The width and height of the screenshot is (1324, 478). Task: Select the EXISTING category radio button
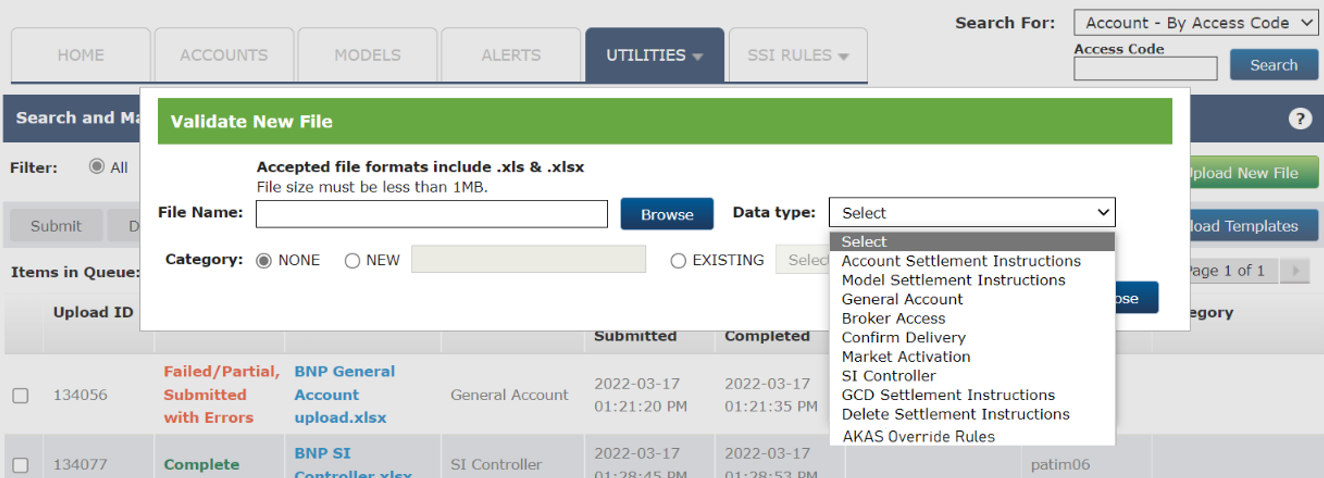pos(679,260)
